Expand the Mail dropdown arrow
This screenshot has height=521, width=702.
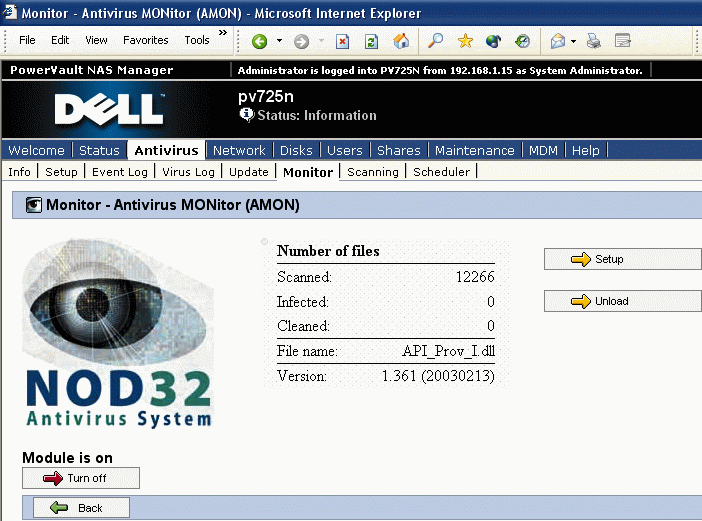(574, 41)
